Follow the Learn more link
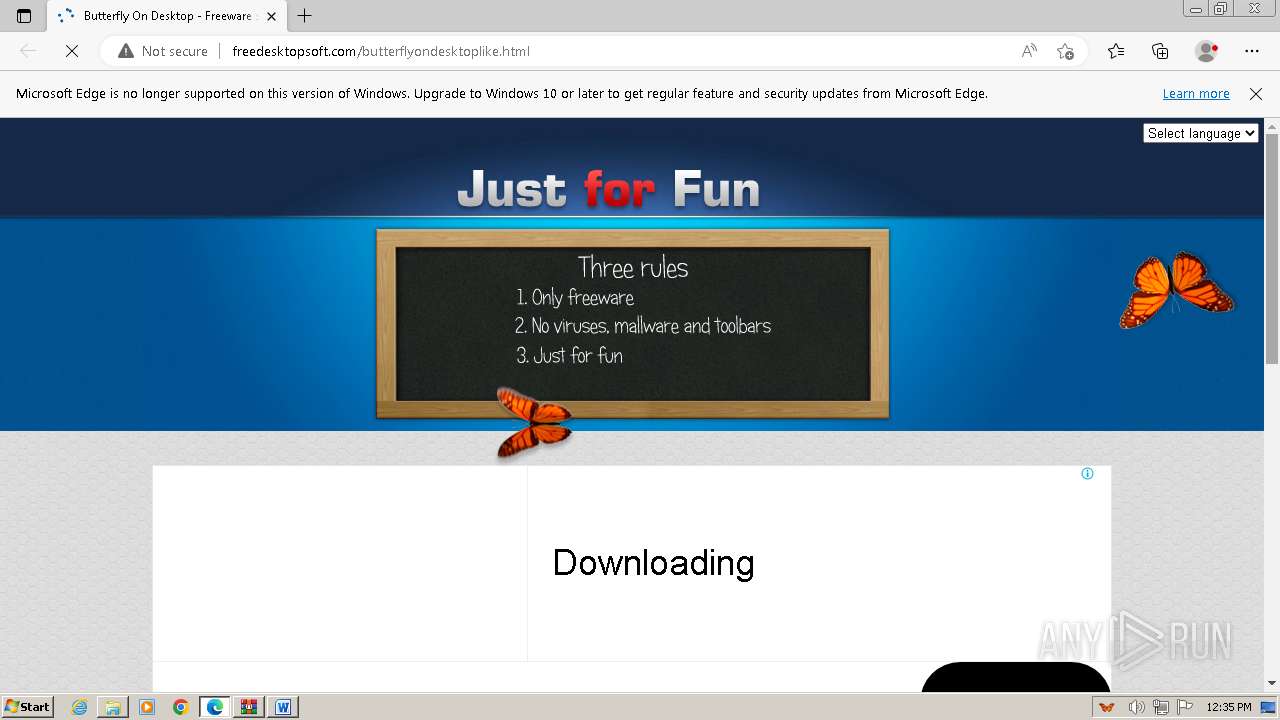This screenshot has width=1280, height=720. tap(1196, 93)
